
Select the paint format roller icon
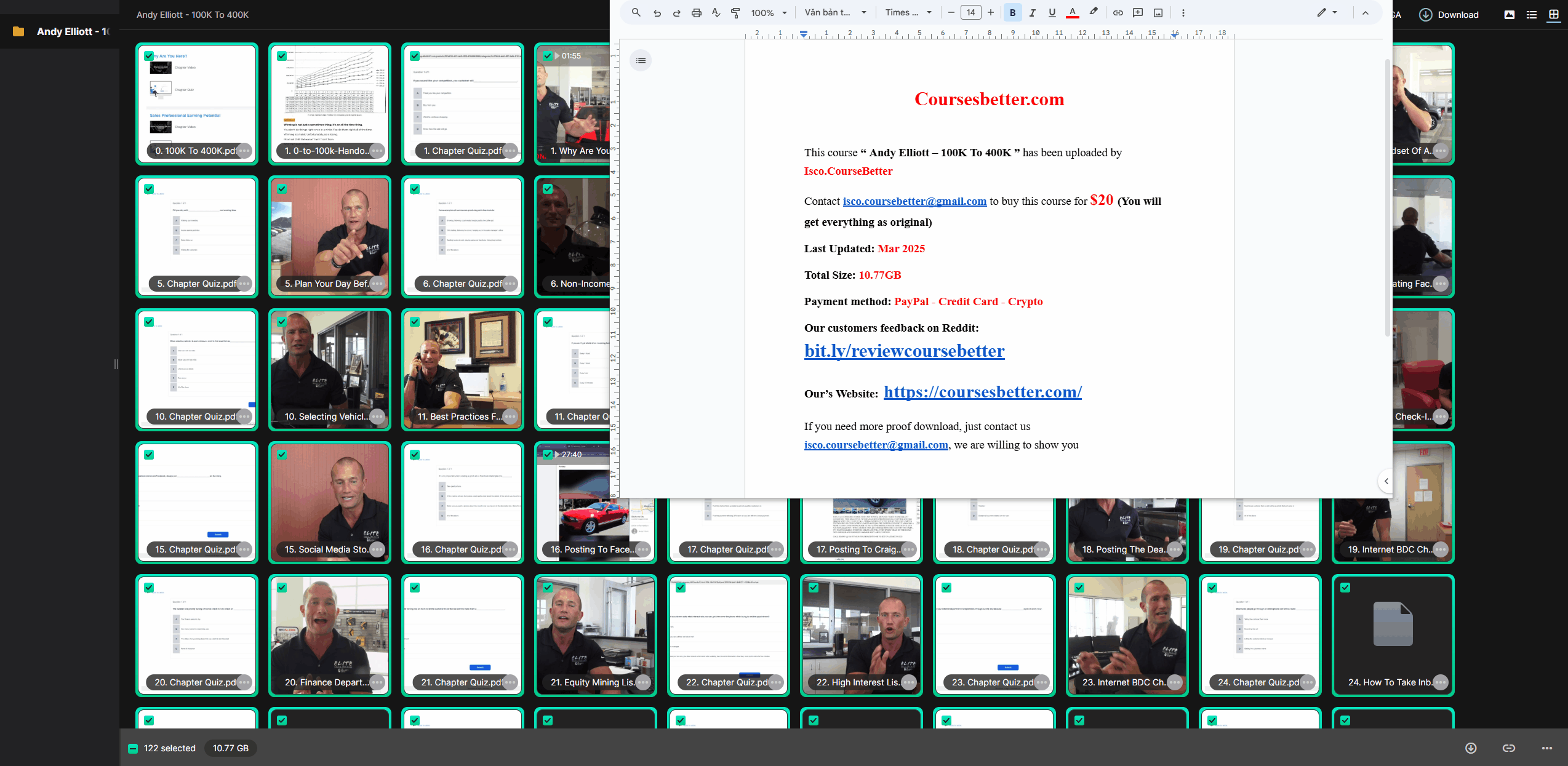735,12
